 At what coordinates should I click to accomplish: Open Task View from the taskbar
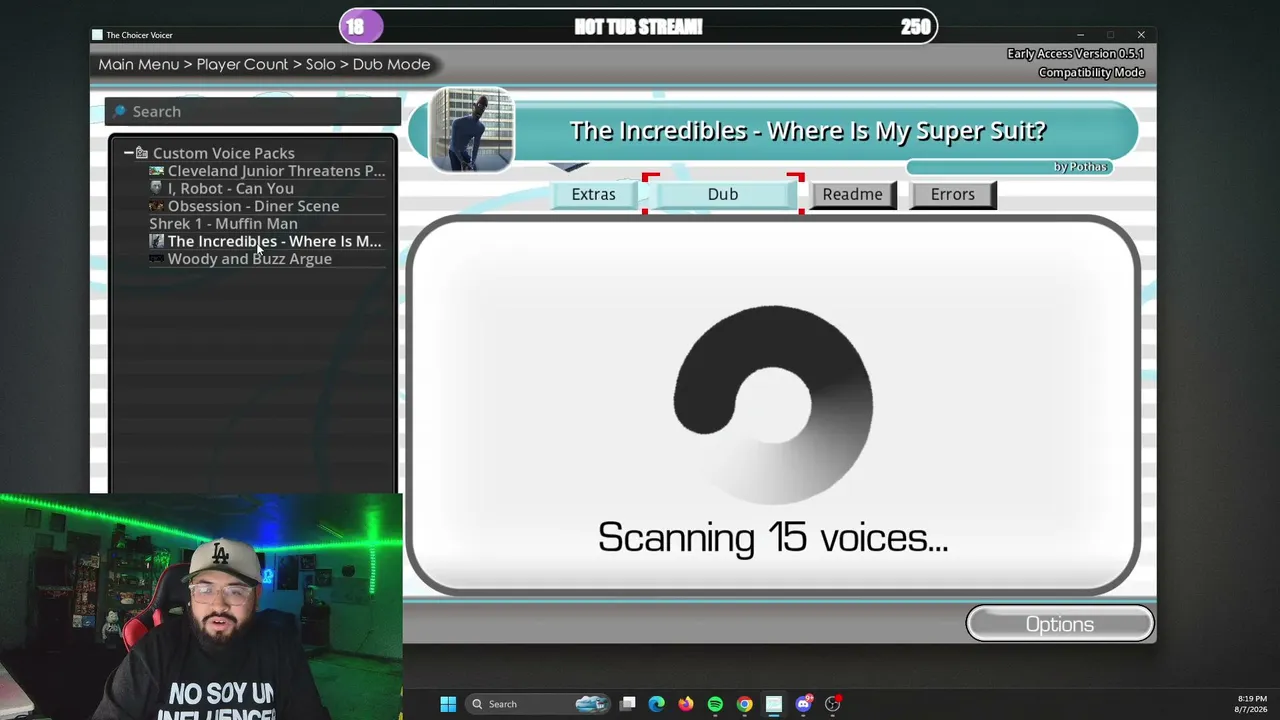(x=627, y=704)
